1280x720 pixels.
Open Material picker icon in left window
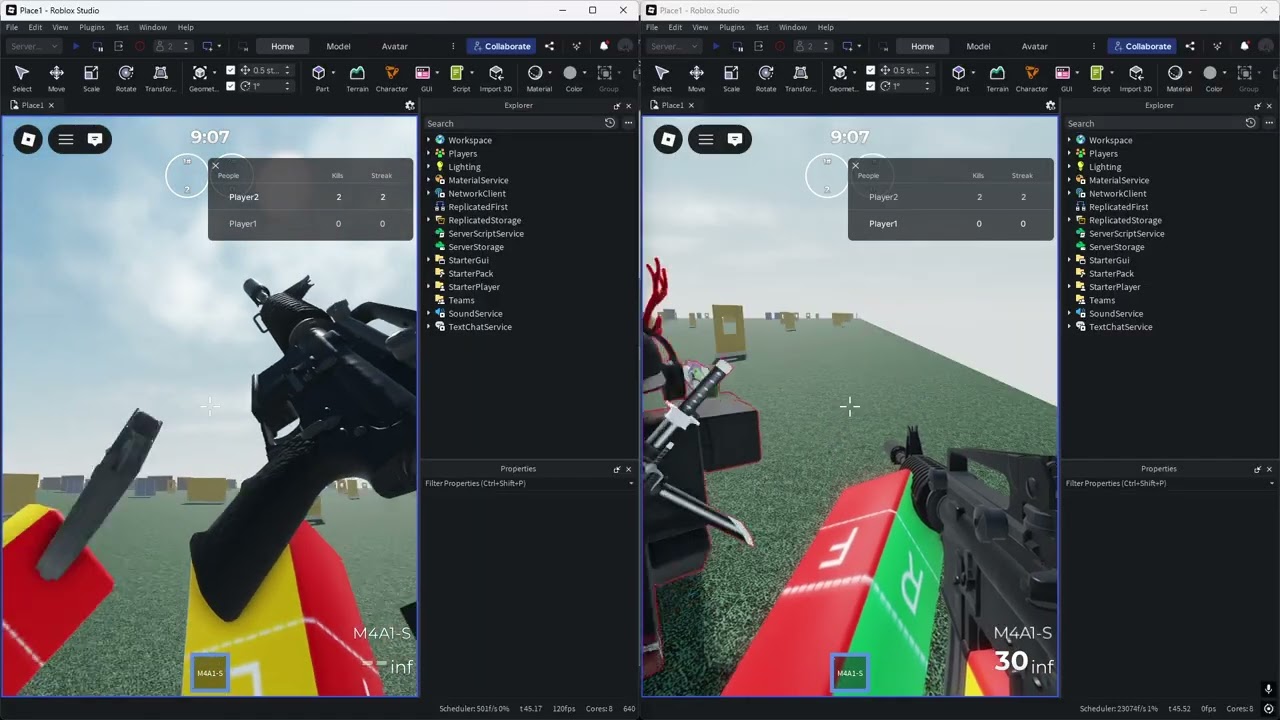(x=535, y=73)
